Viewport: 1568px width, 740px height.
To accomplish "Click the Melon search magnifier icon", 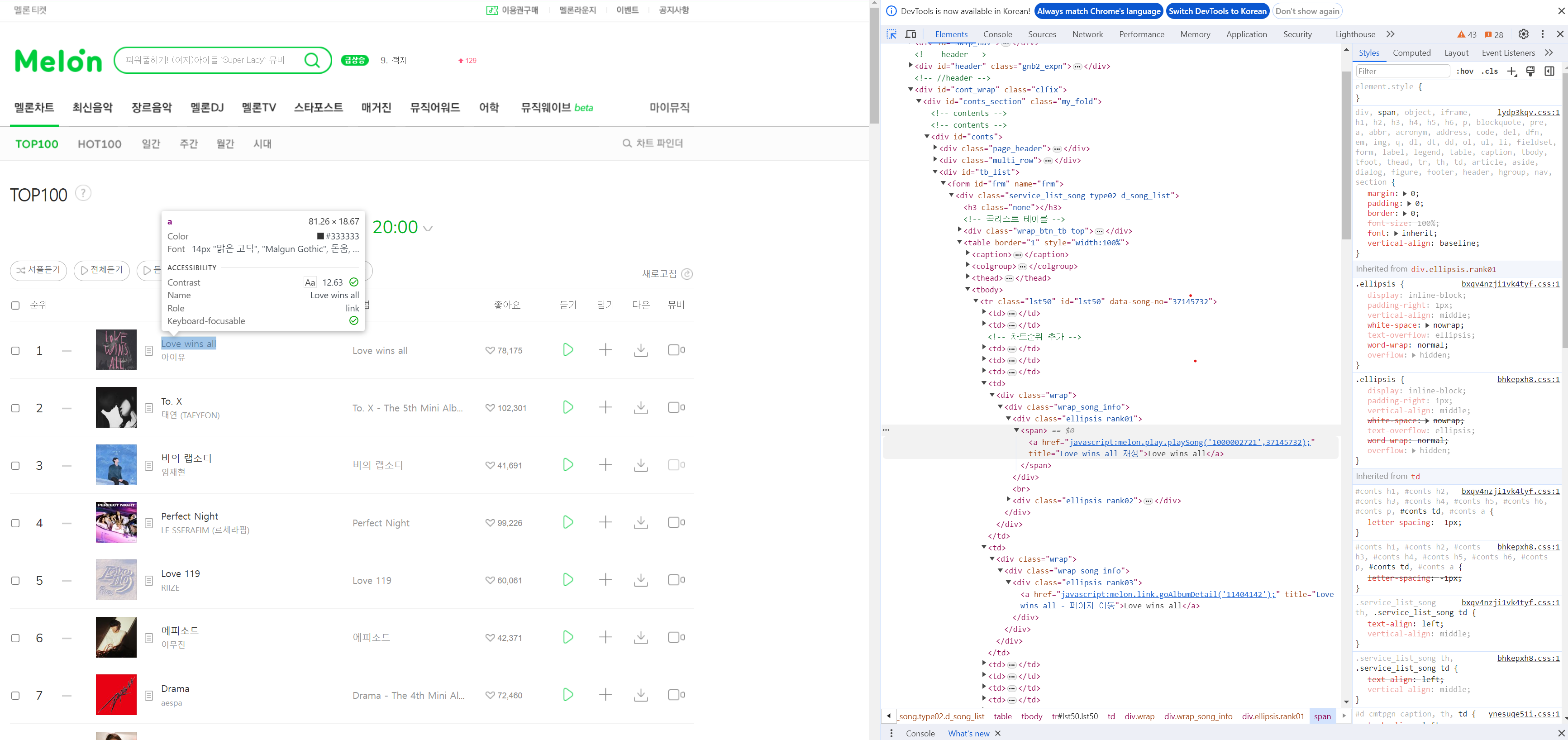I will coord(312,60).
